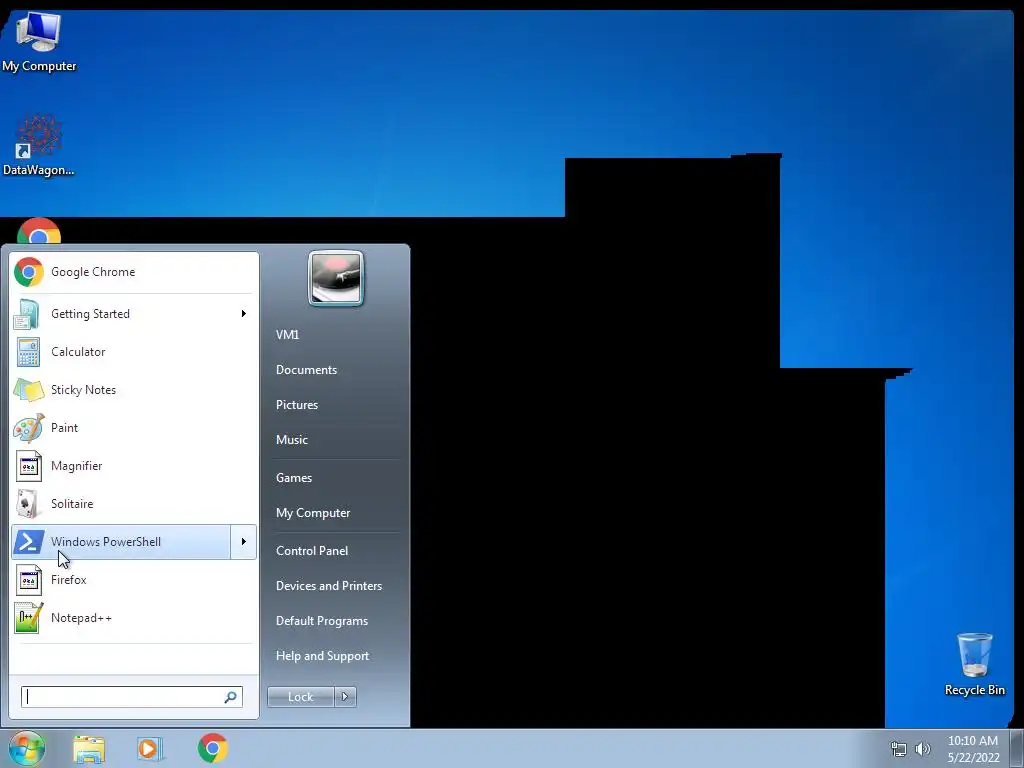Open Default Programs
This screenshot has height=768, width=1024.
click(321, 621)
